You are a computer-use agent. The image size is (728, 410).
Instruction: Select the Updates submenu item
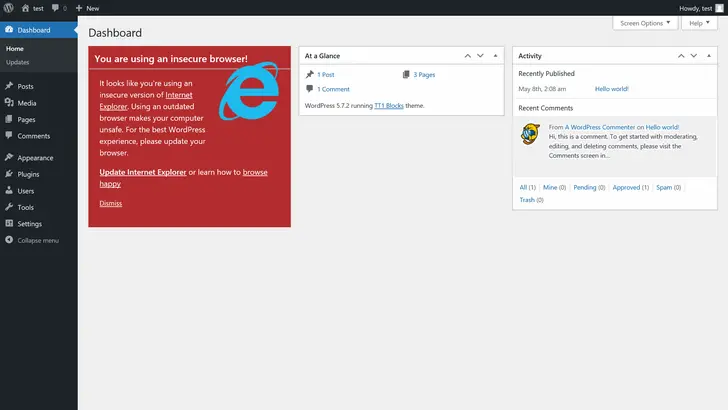point(18,62)
